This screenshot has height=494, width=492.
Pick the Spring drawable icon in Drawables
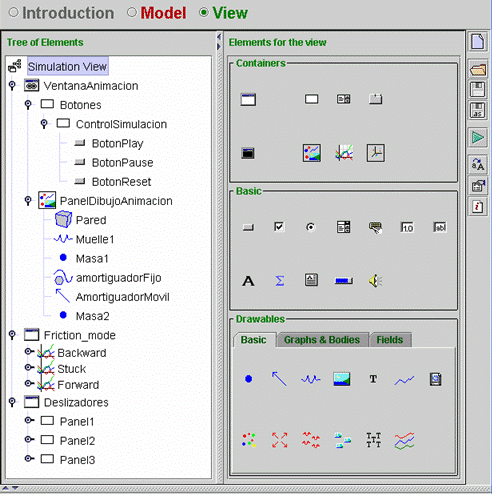(x=311, y=379)
